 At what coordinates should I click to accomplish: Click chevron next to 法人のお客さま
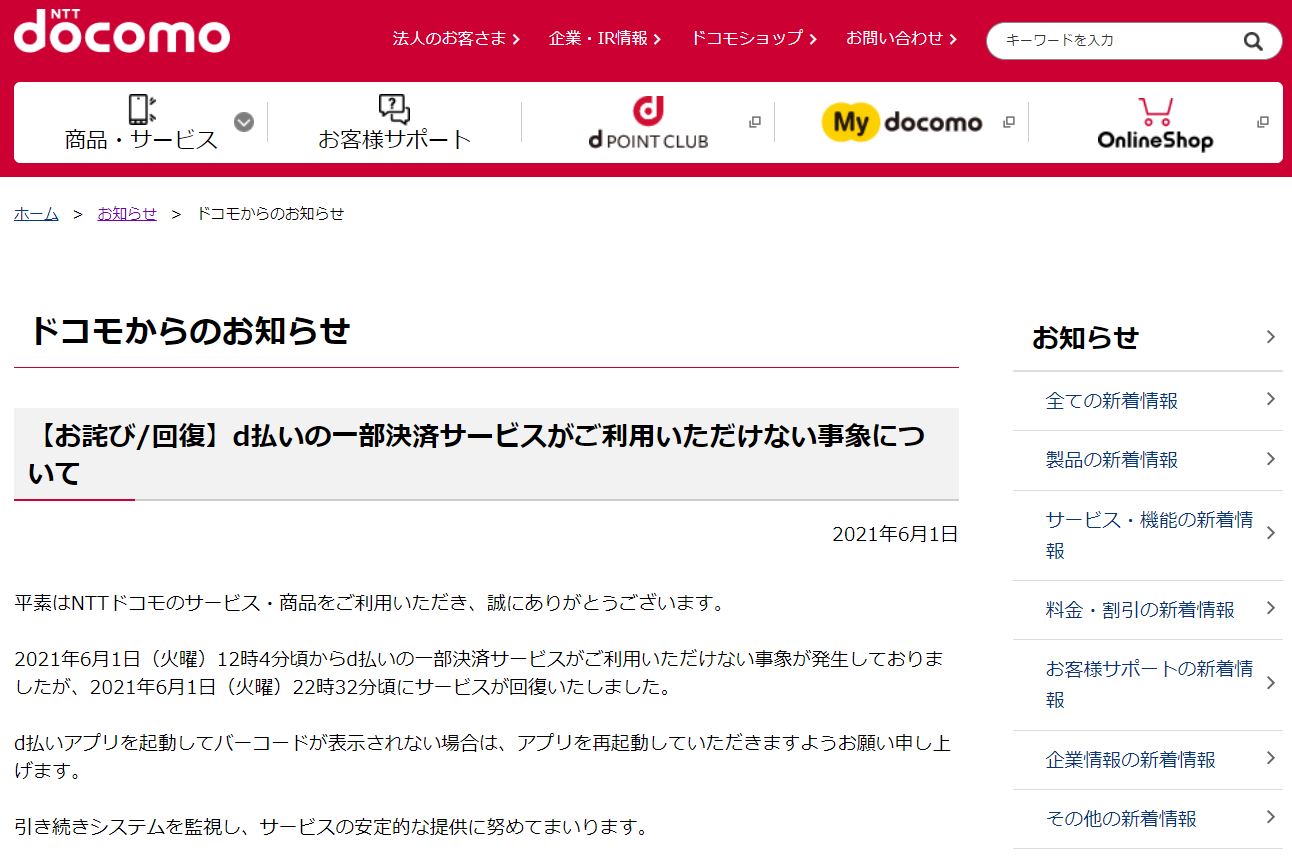point(516,39)
